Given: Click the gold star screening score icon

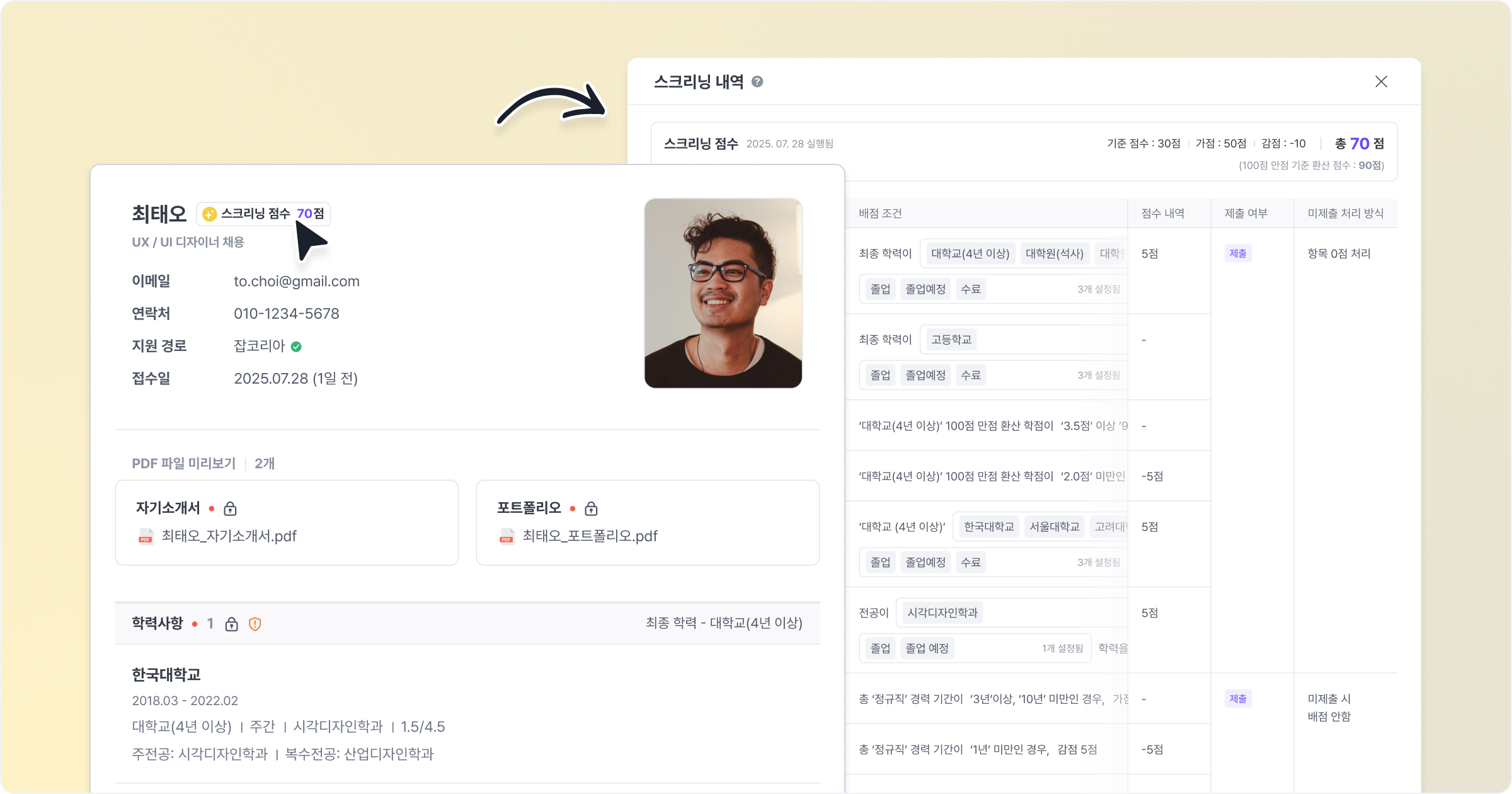Looking at the screenshot, I should [210, 214].
